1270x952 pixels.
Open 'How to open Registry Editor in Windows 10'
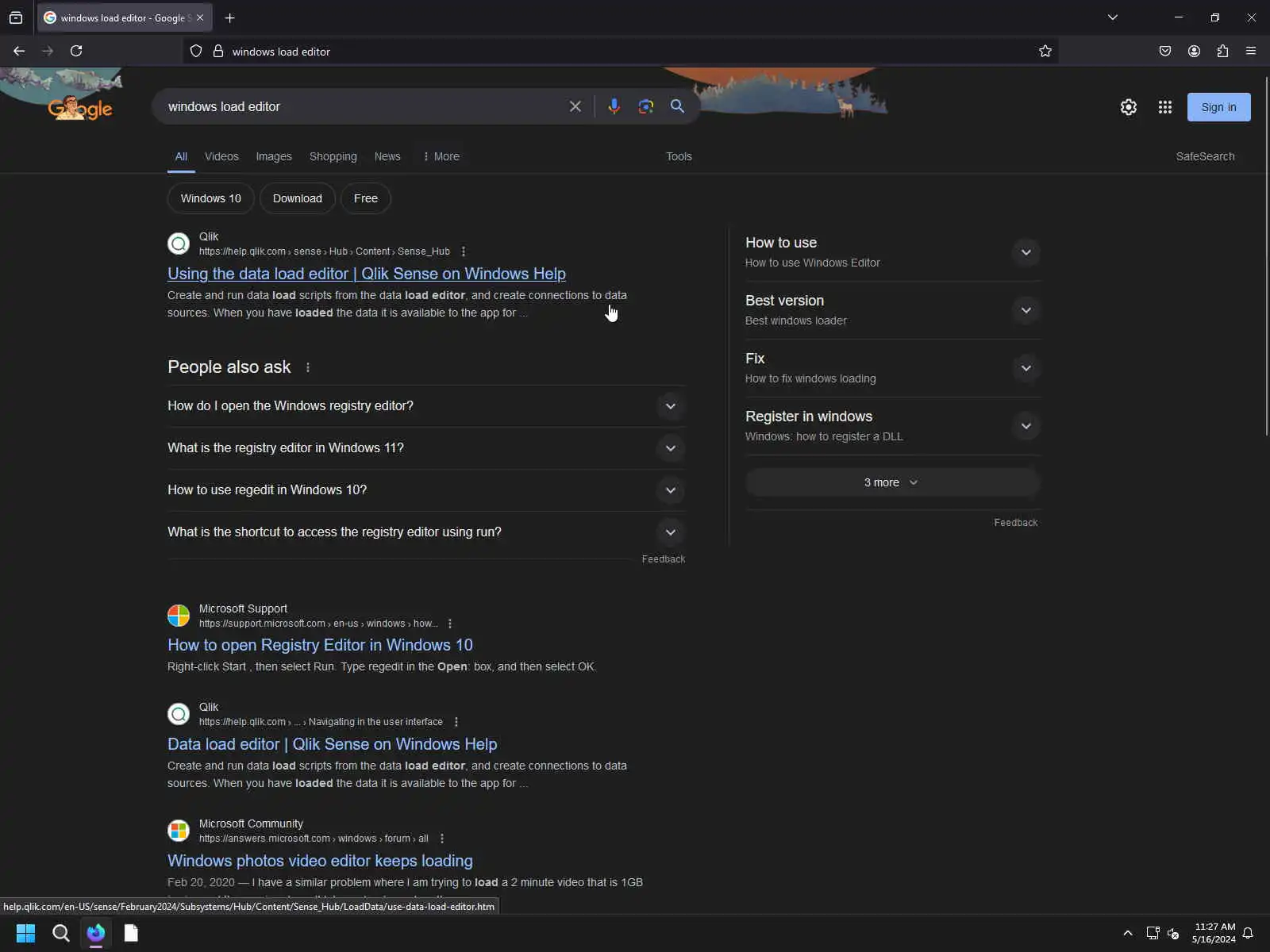[x=320, y=645]
